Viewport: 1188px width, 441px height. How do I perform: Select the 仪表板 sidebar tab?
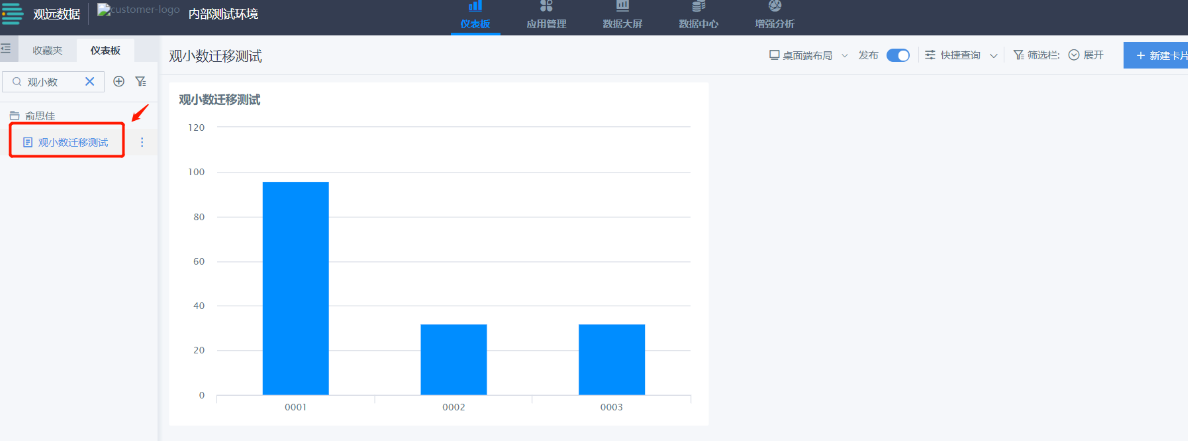point(105,49)
